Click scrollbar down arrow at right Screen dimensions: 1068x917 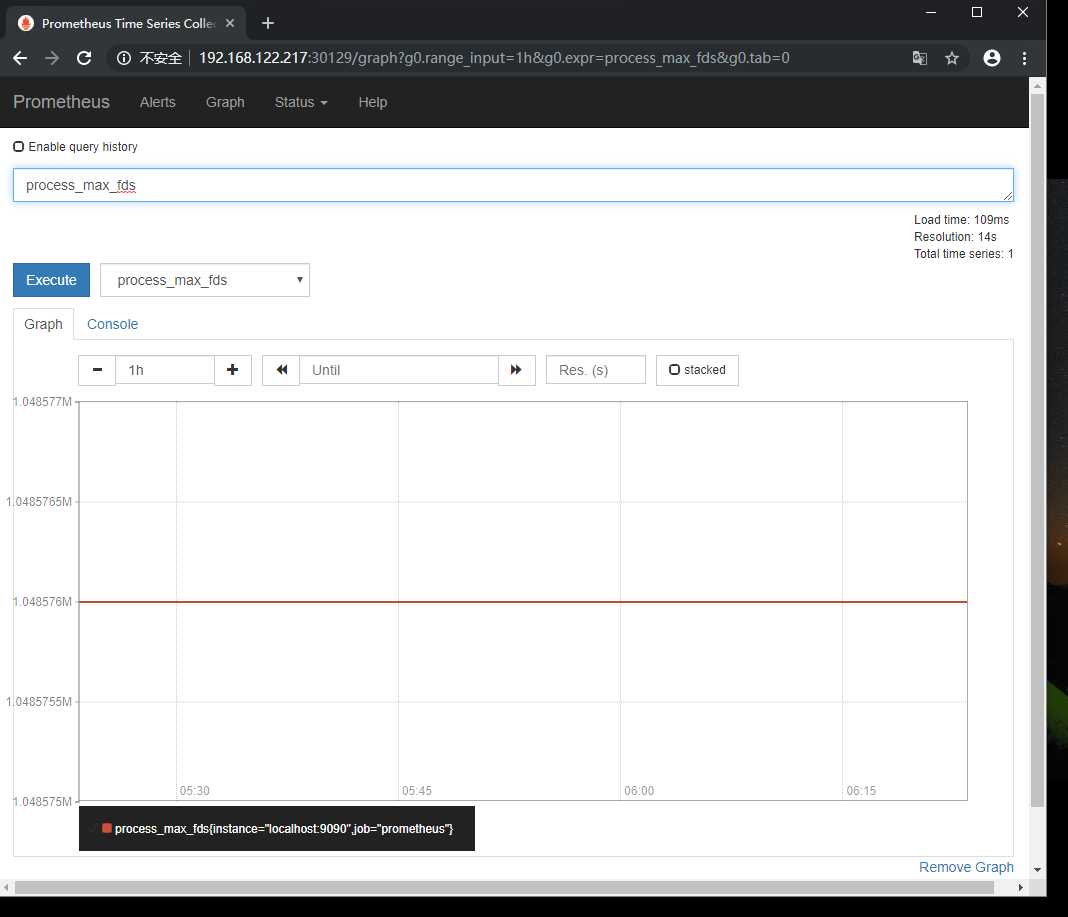[1037, 869]
